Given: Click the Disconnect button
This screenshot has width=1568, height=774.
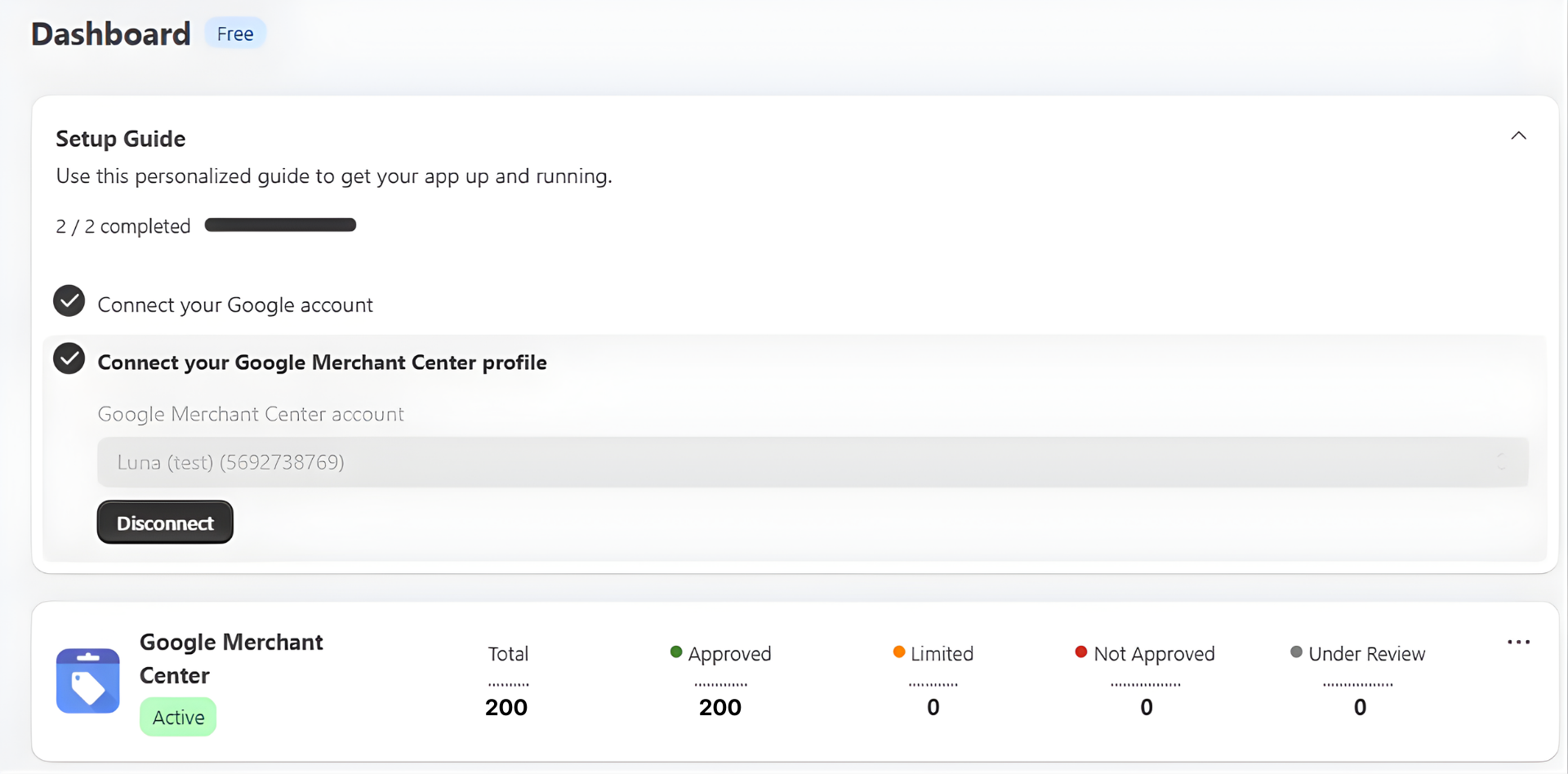Looking at the screenshot, I should pyautogui.click(x=165, y=523).
